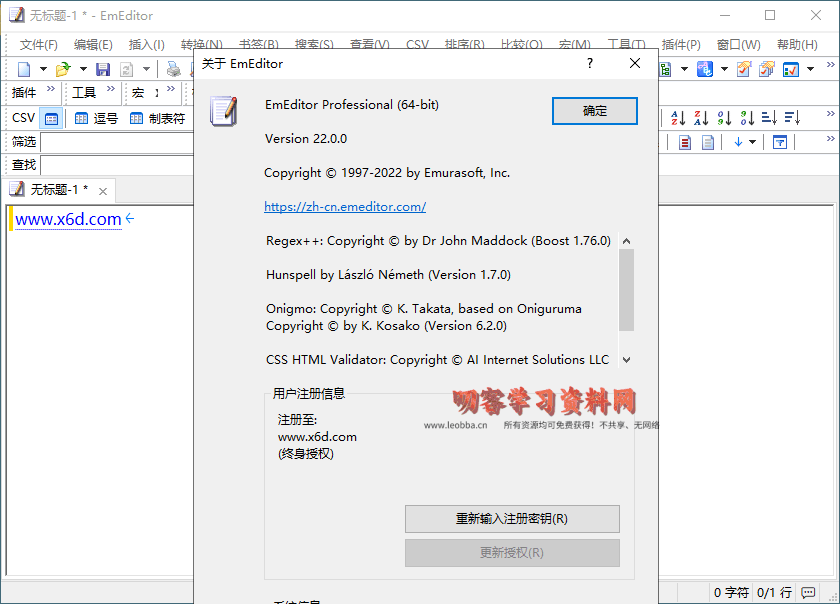Expand the 宏 toolbar overflow chevron

point(171,89)
